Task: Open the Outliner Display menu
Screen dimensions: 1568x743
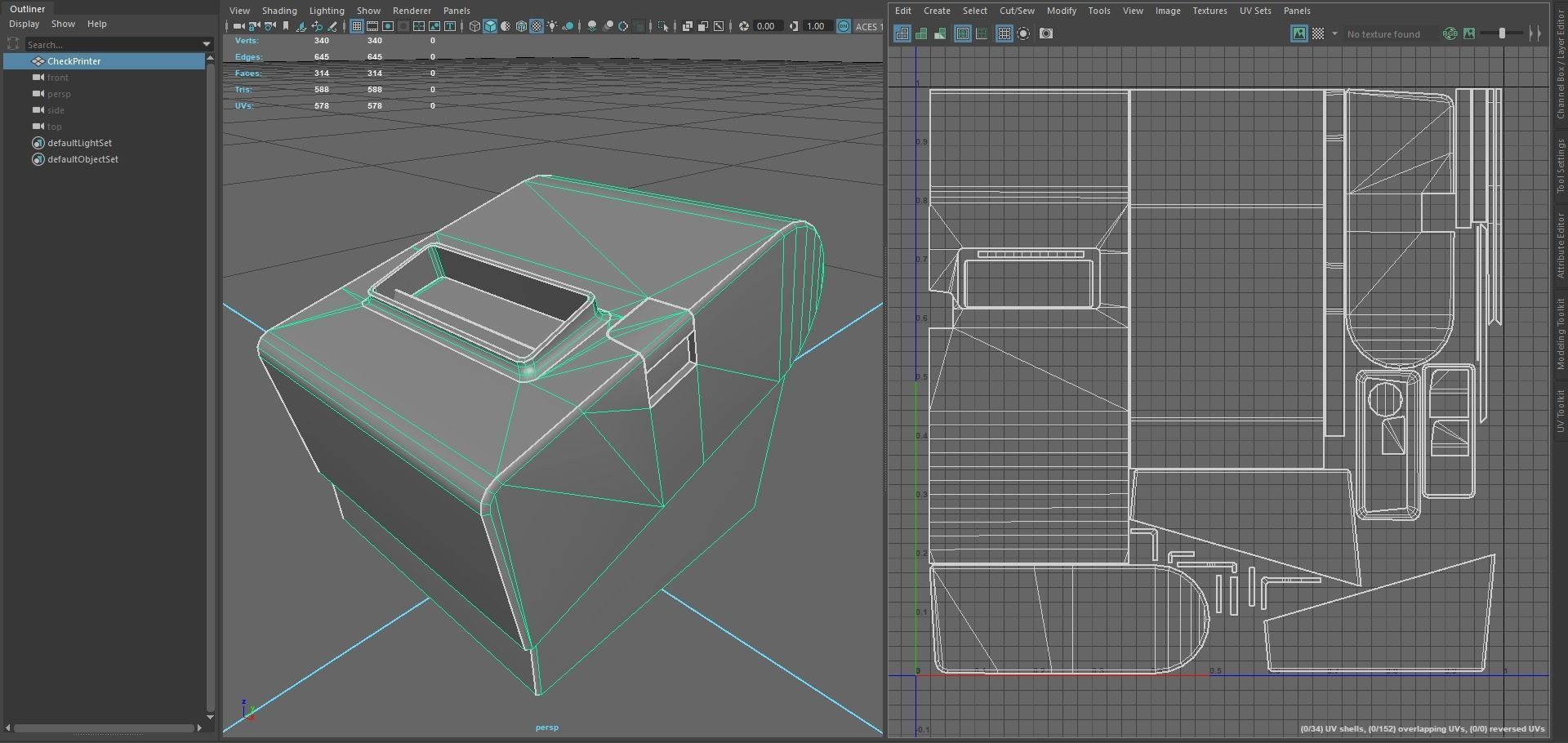Action: [24, 24]
